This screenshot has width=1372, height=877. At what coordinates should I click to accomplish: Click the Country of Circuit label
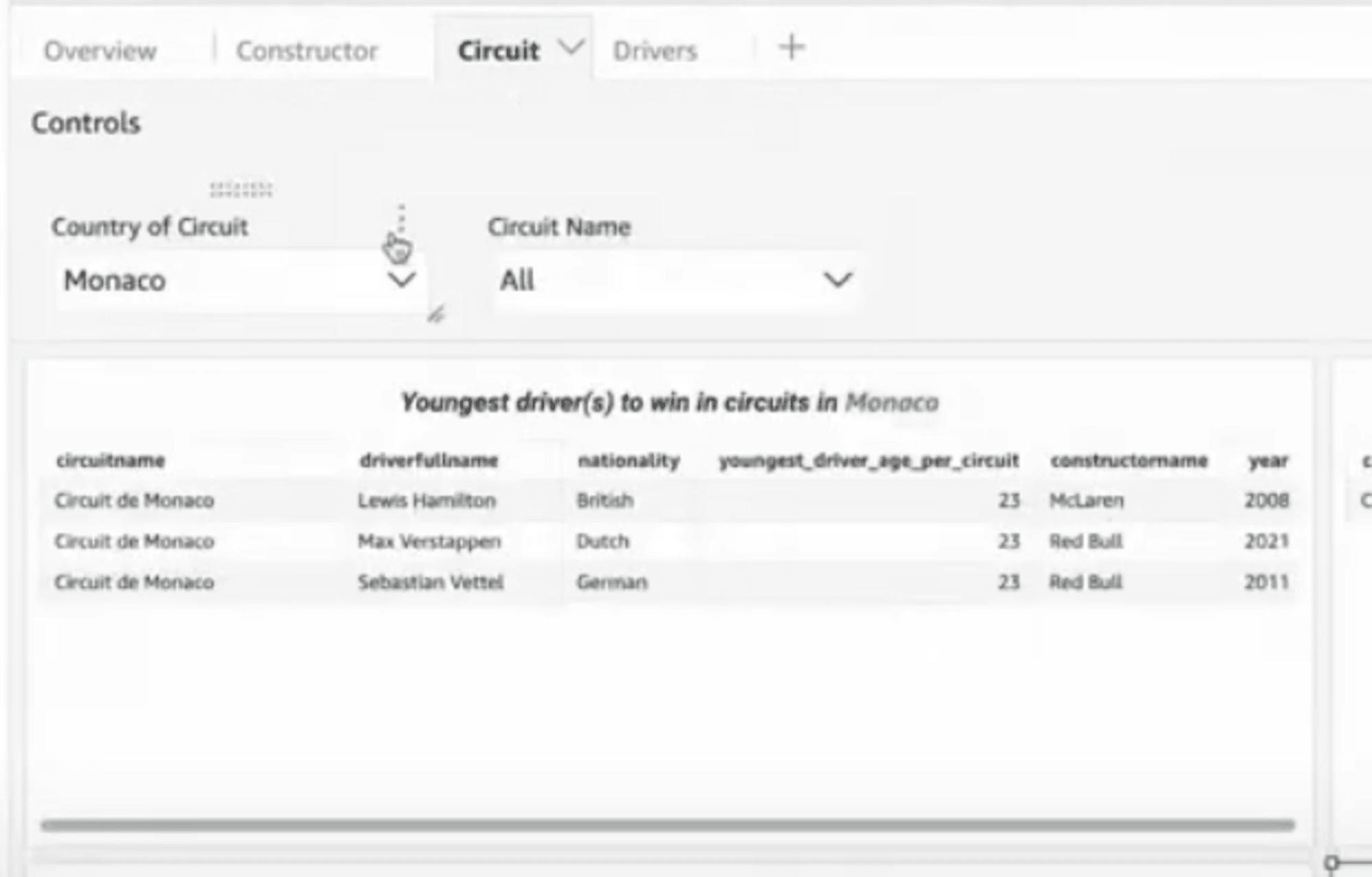(150, 226)
